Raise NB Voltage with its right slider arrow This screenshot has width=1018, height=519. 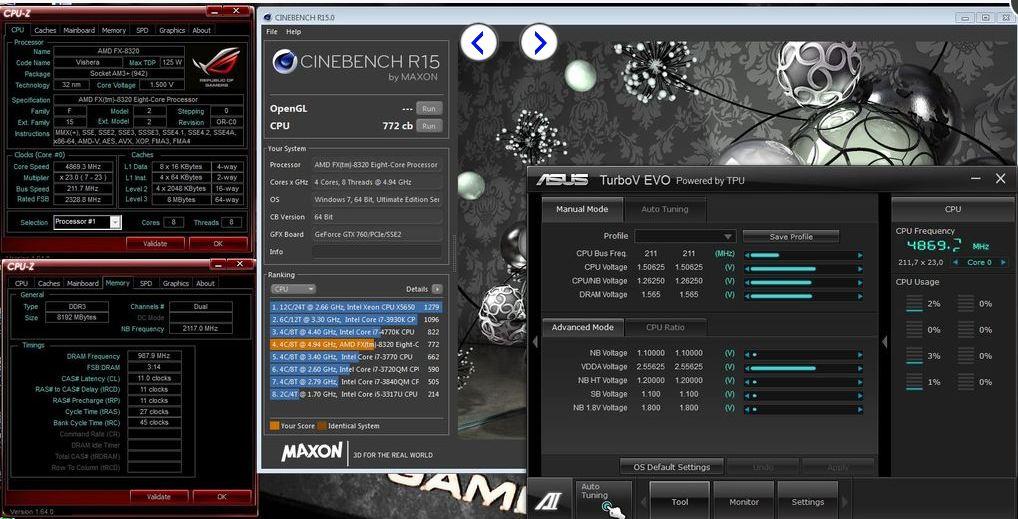860,355
